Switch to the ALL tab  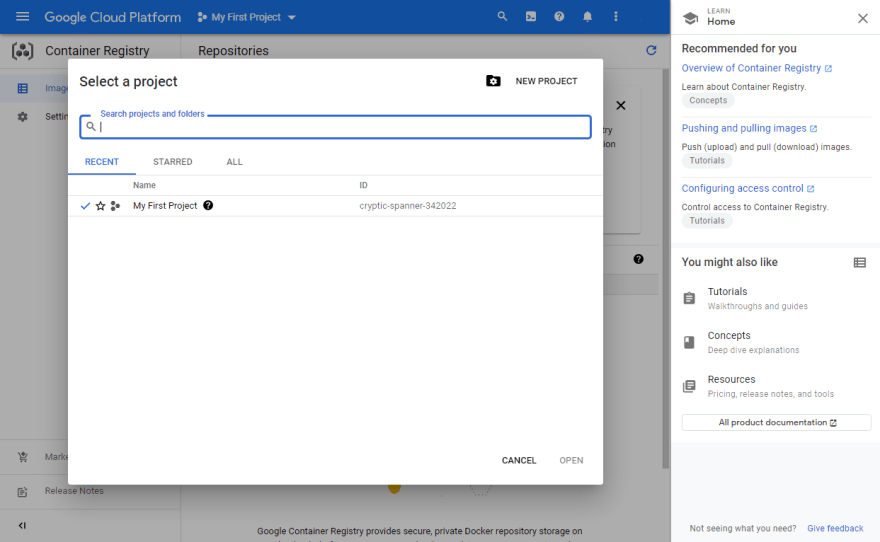tap(235, 162)
